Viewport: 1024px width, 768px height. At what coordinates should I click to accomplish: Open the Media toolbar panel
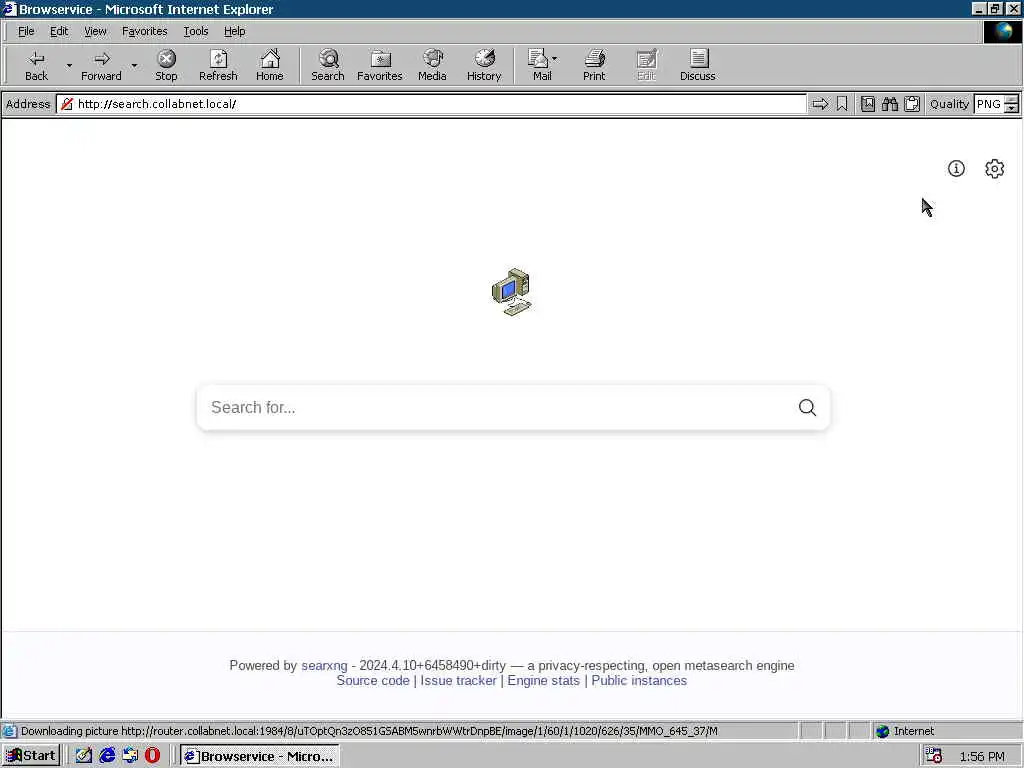tap(432, 65)
